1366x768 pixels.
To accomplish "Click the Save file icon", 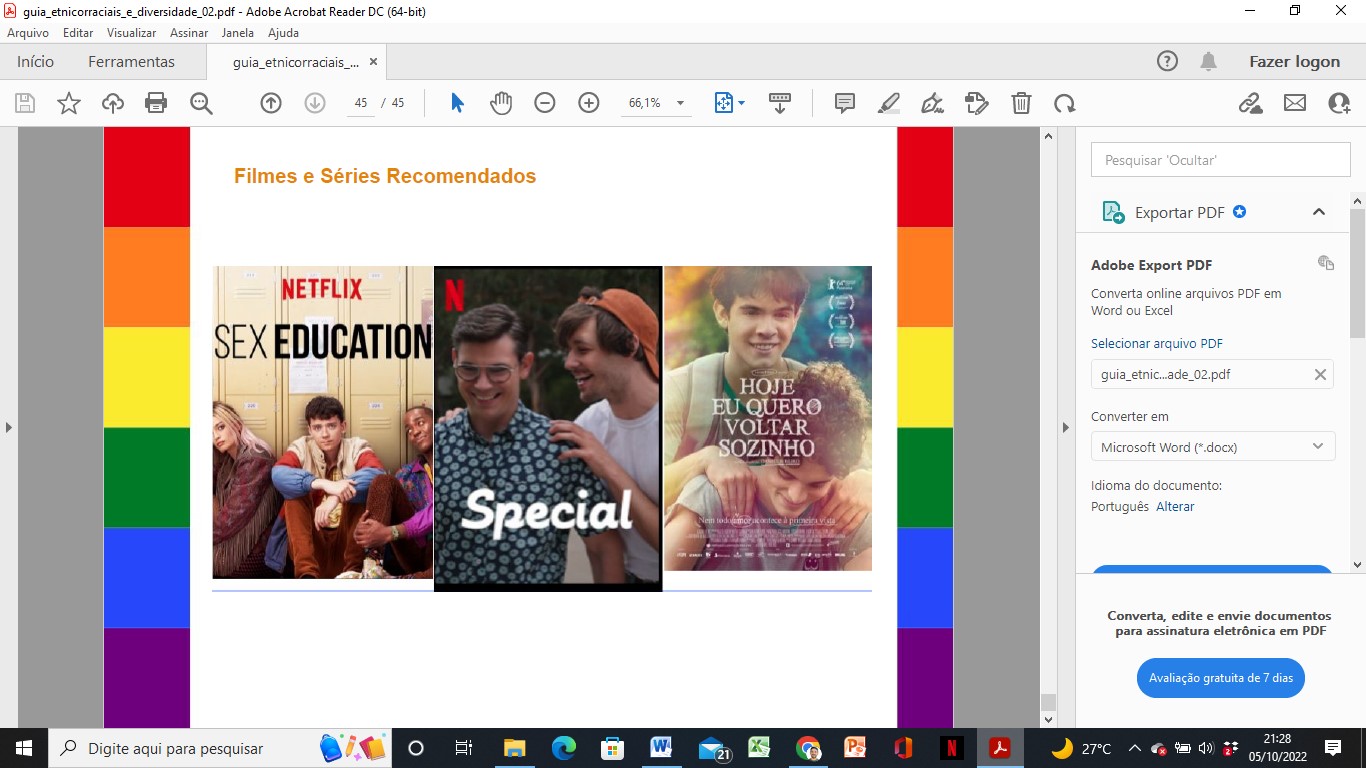I will point(25,103).
